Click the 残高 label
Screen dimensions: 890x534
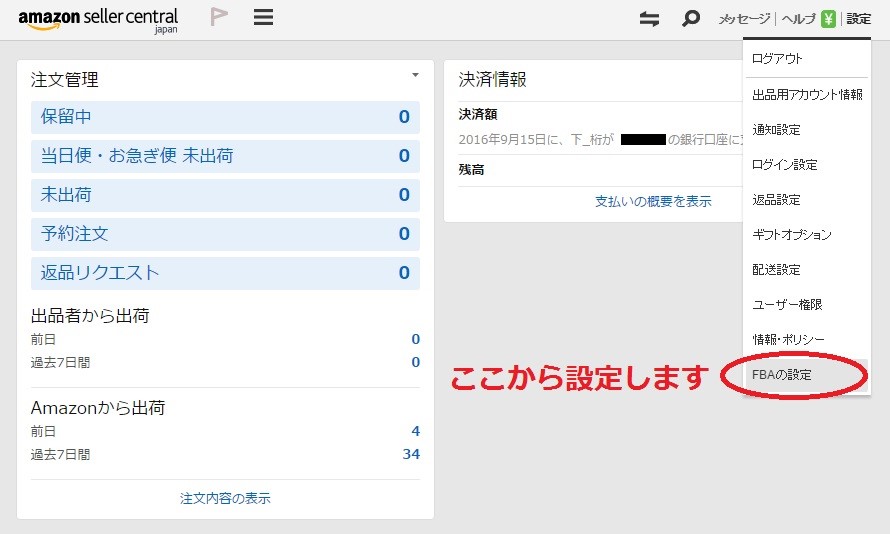pos(471,170)
